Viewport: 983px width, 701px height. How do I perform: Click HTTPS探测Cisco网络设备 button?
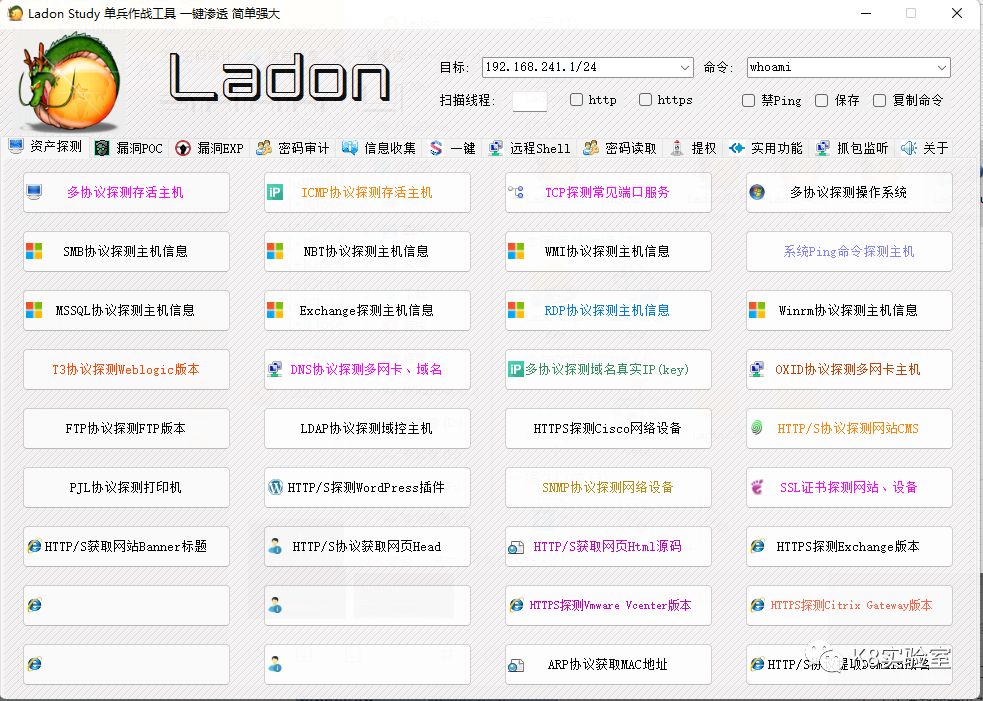pos(608,428)
